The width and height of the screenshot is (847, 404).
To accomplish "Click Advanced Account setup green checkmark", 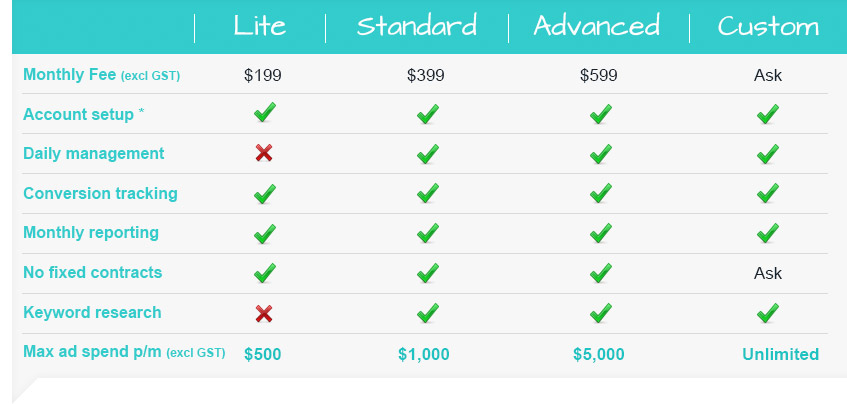I will pyautogui.click(x=601, y=114).
